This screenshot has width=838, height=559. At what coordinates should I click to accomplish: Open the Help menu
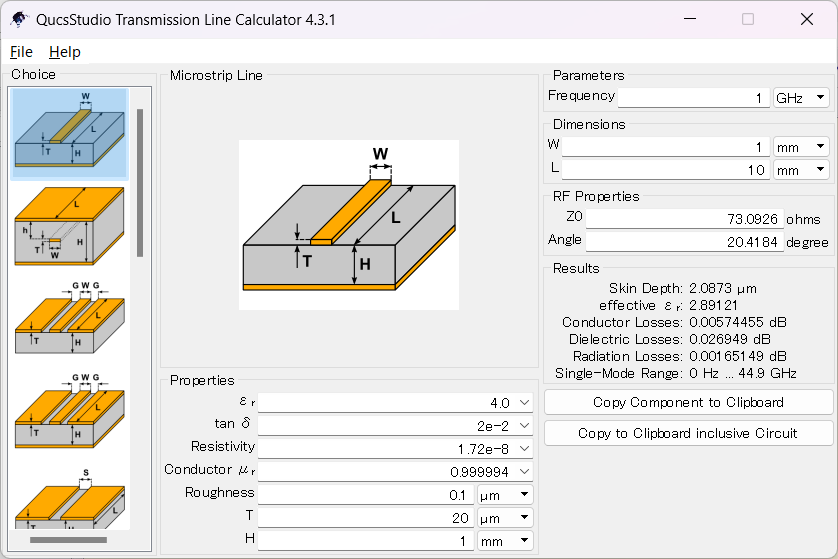point(65,52)
